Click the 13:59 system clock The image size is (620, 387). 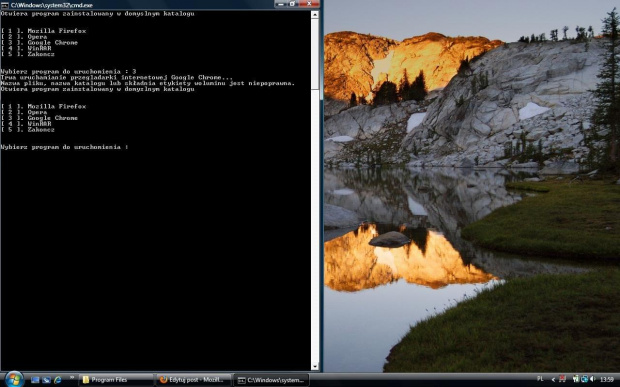607,379
